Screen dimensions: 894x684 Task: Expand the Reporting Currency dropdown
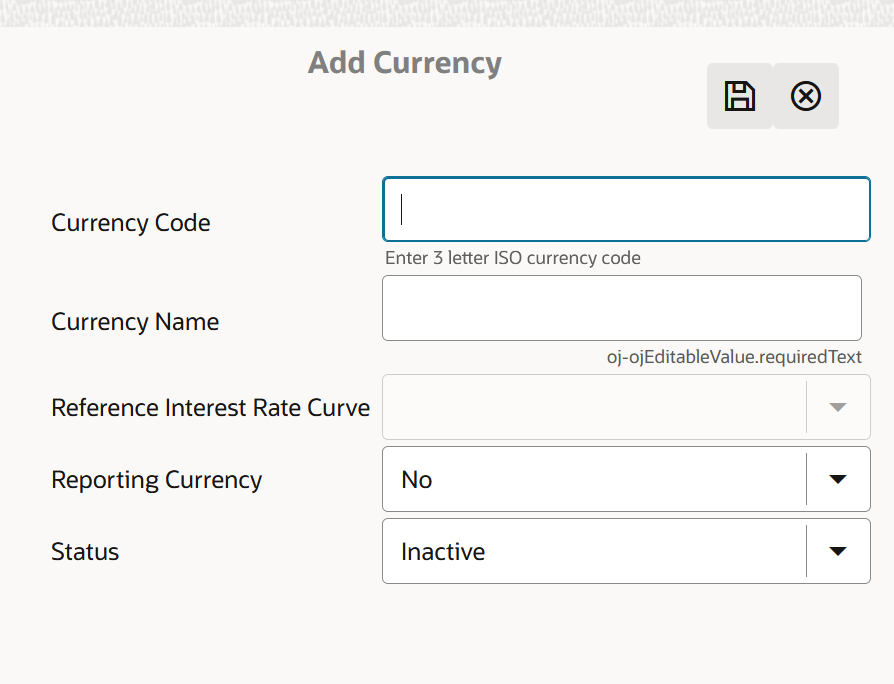840,479
